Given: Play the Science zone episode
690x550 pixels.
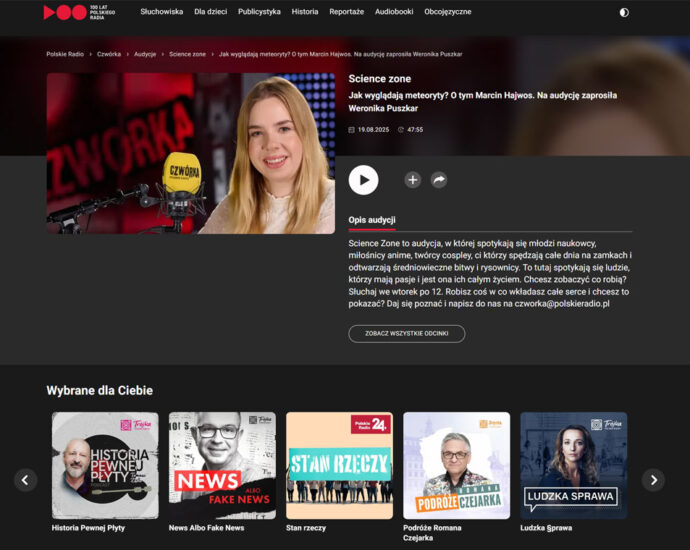Looking at the screenshot, I should point(363,180).
